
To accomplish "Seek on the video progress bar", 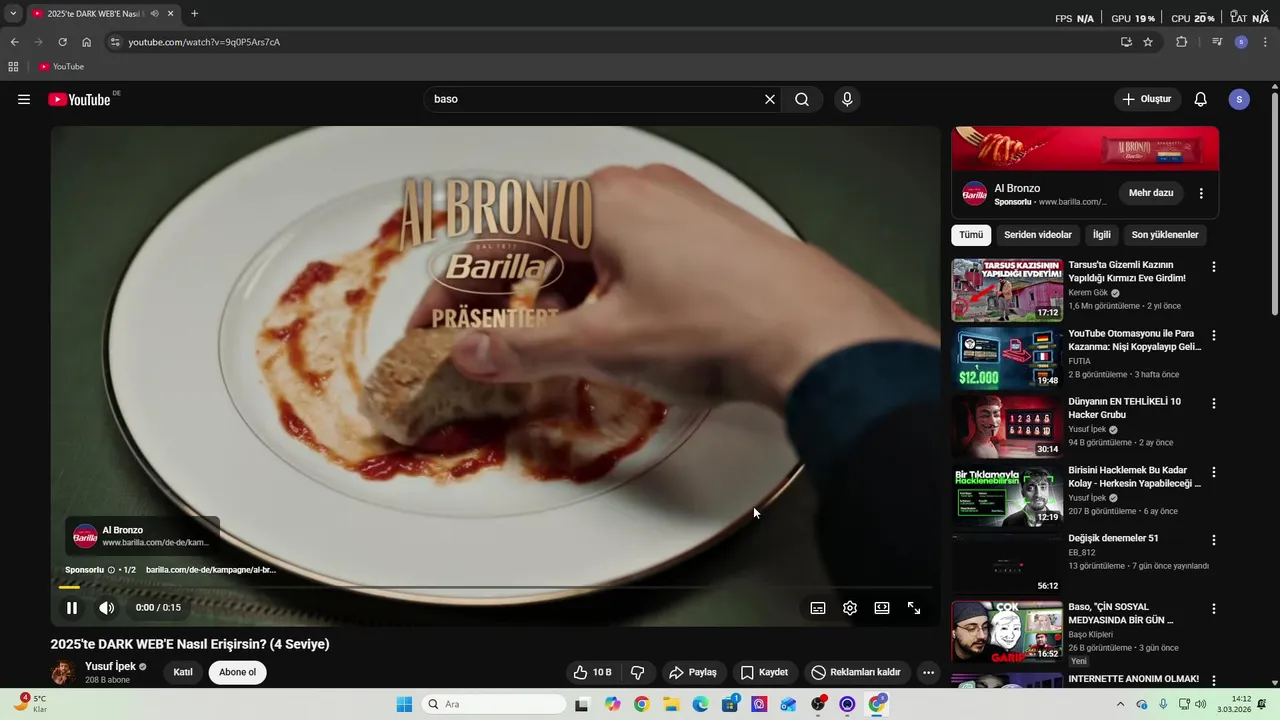I will [x=495, y=587].
